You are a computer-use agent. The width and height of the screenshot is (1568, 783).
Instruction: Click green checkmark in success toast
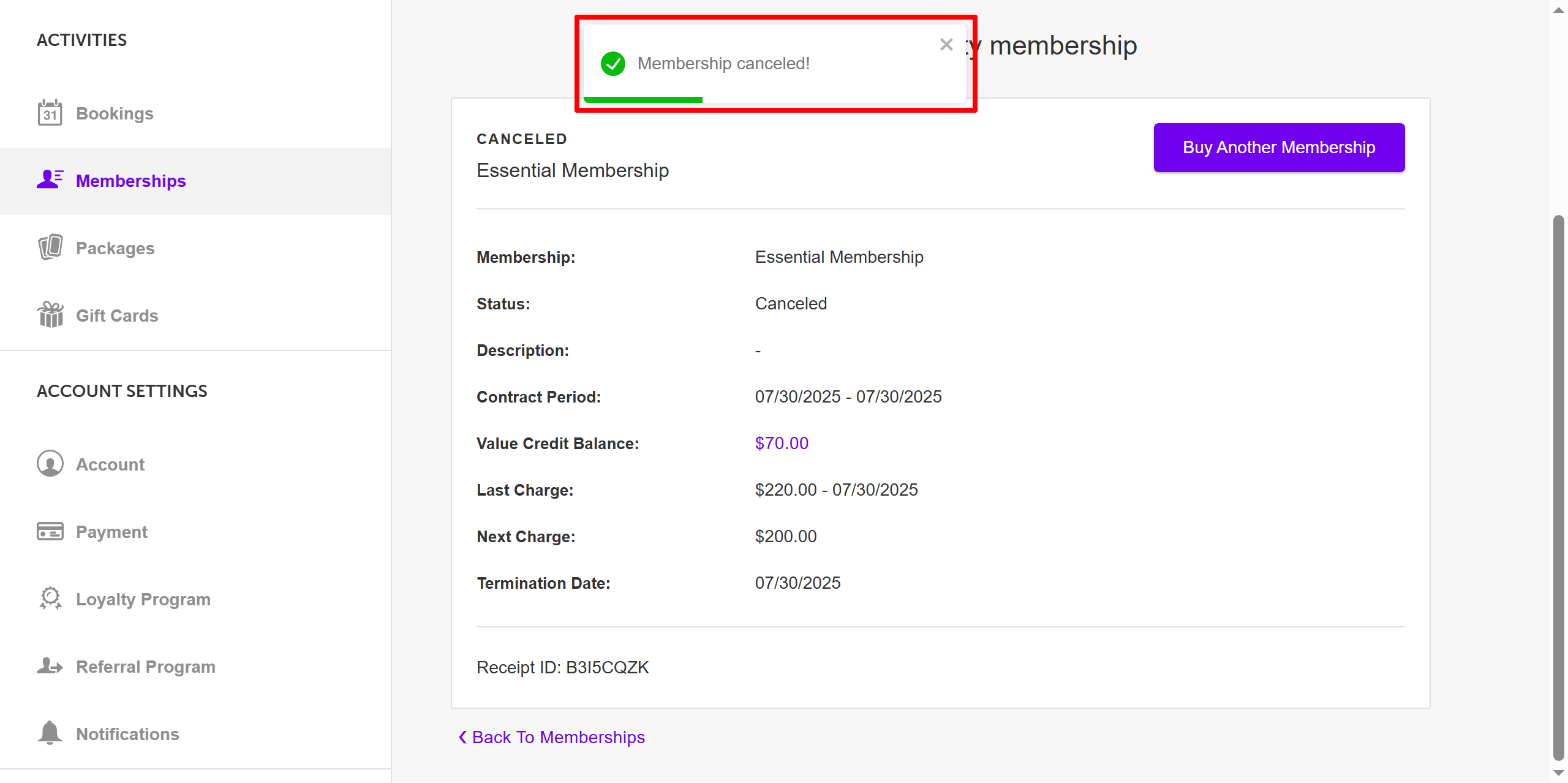pyautogui.click(x=612, y=64)
